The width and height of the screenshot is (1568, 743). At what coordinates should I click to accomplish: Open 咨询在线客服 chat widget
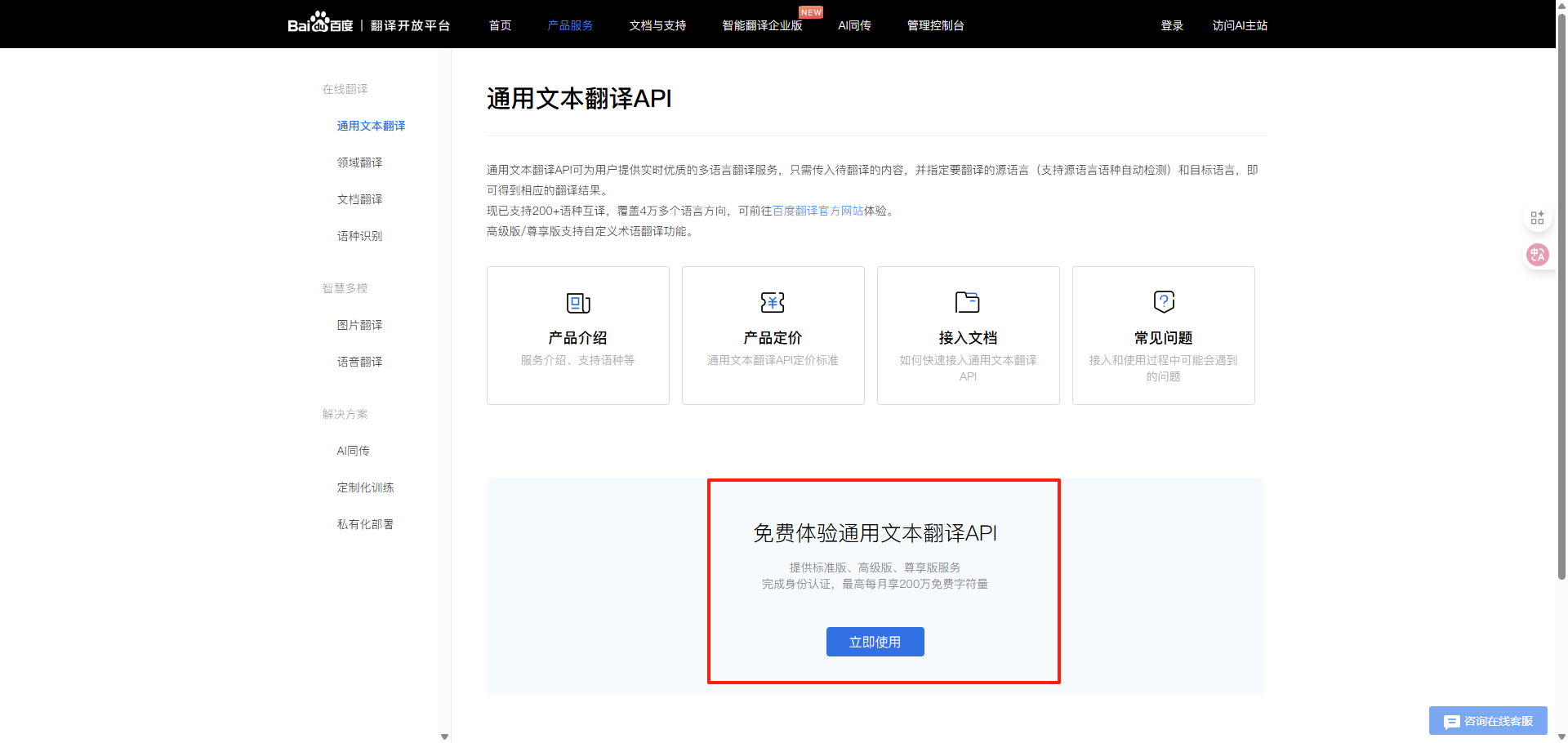click(1488, 721)
